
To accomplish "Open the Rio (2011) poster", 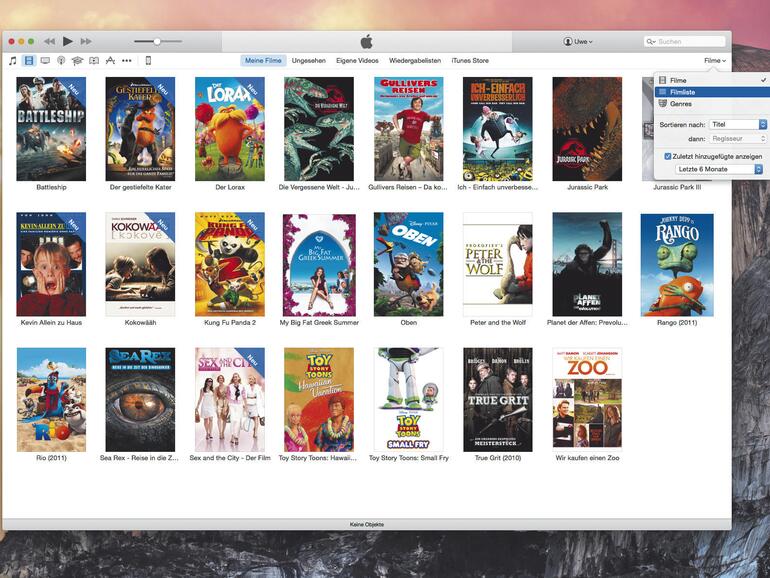I will [51, 400].
